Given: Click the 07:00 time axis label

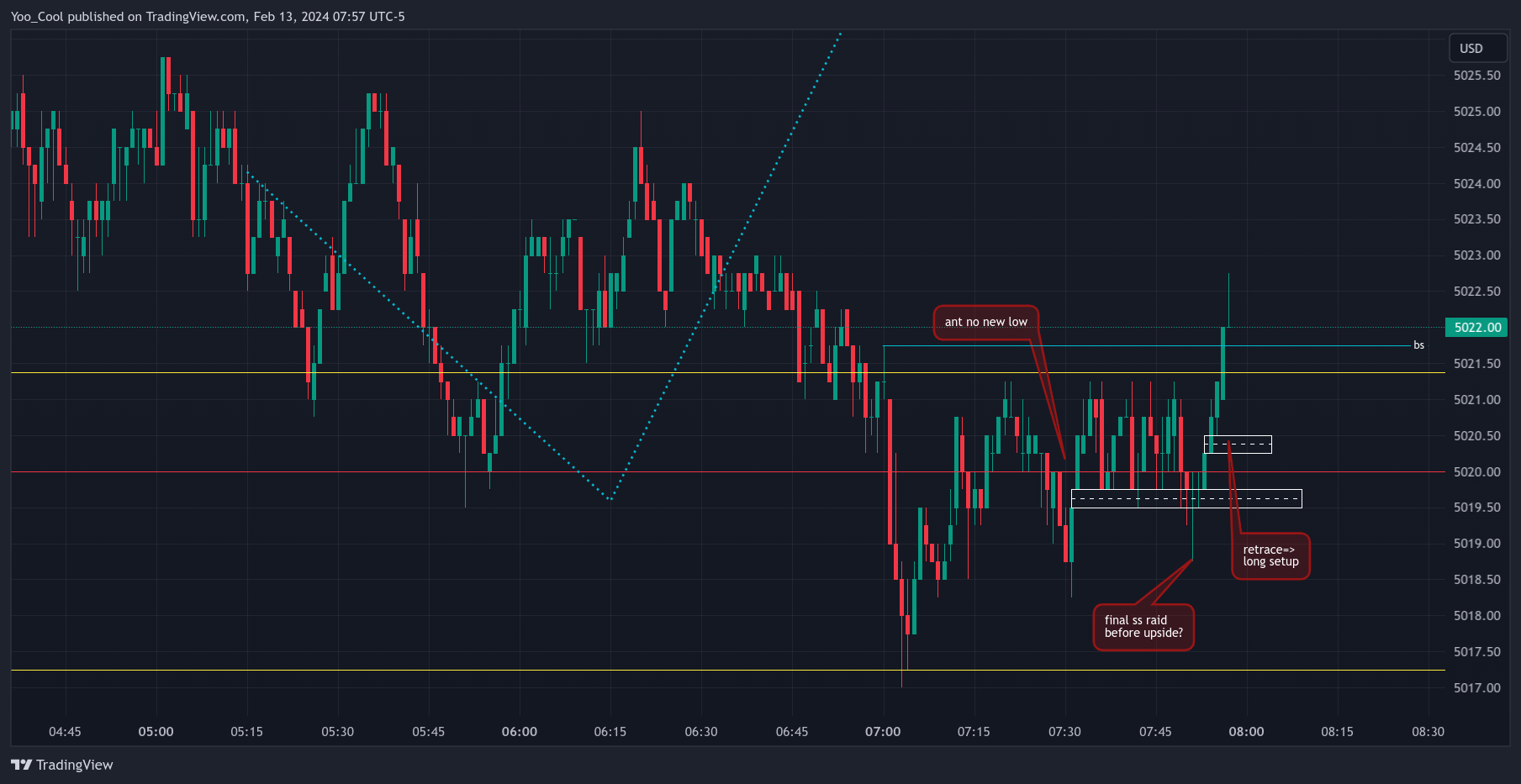Looking at the screenshot, I should coord(883,732).
